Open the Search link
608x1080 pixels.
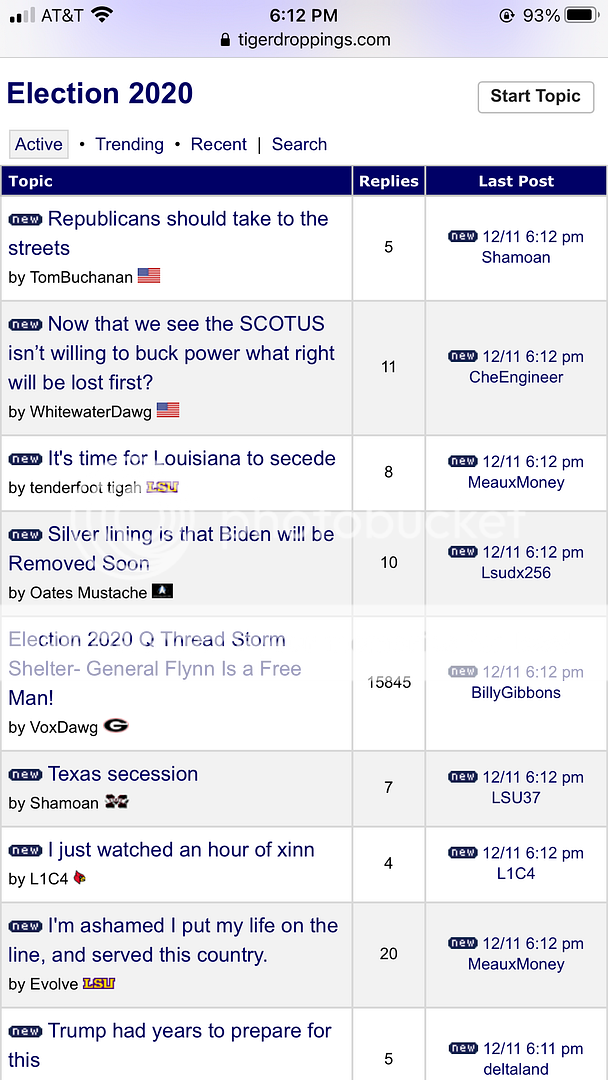click(x=299, y=144)
